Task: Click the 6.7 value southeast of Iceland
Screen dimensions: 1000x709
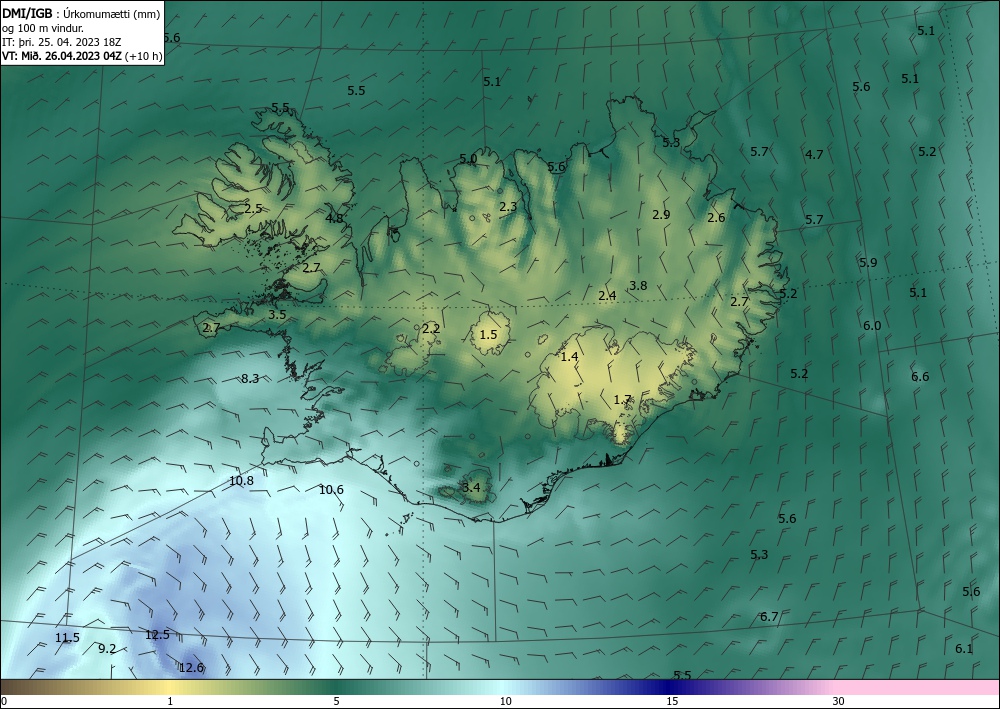Action: coord(769,617)
